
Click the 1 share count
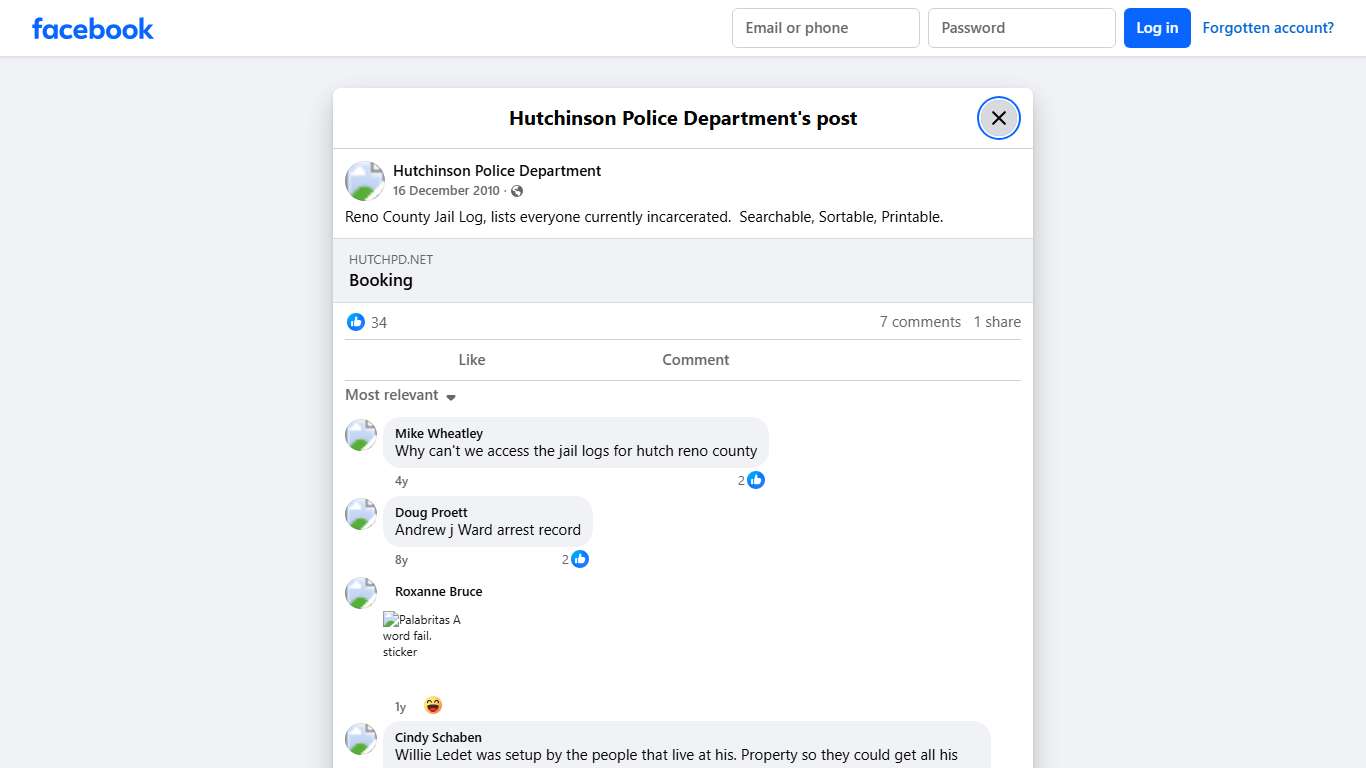click(996, 321)
